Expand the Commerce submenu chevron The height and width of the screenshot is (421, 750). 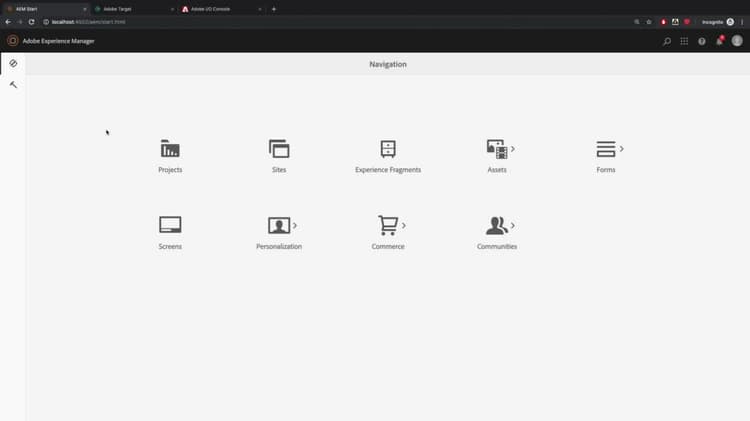coord(404,225)
